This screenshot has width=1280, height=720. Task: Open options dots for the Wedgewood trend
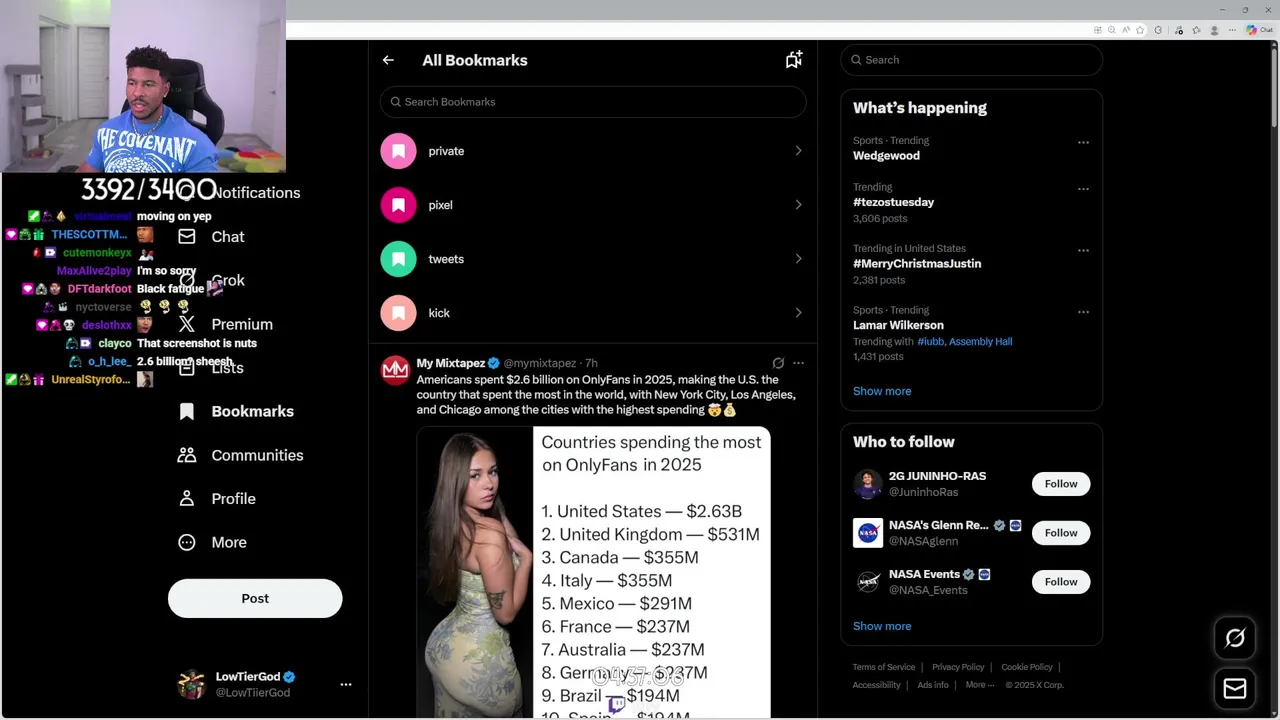tap(1083, 142)
